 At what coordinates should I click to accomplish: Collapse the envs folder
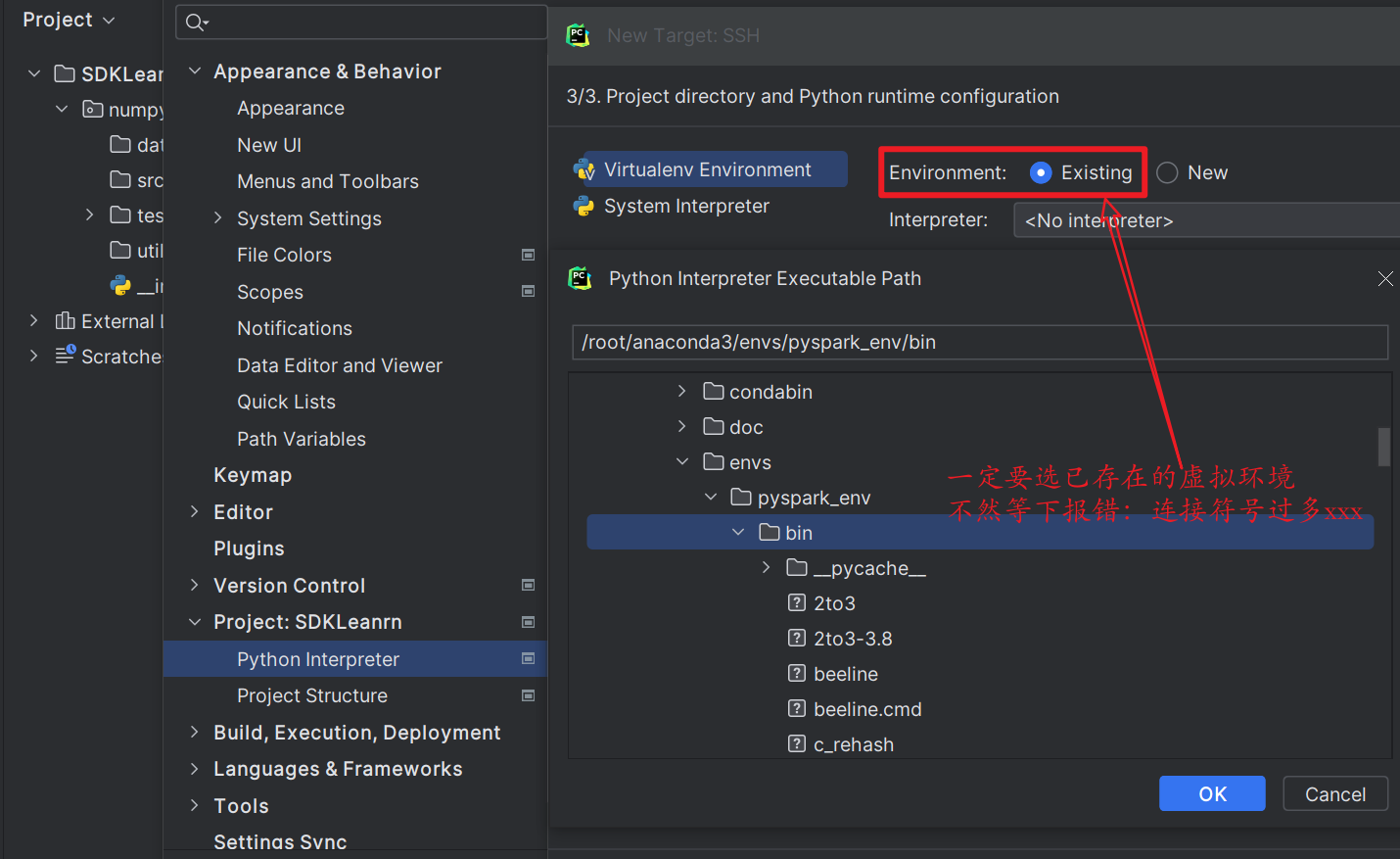pos(682,462)
